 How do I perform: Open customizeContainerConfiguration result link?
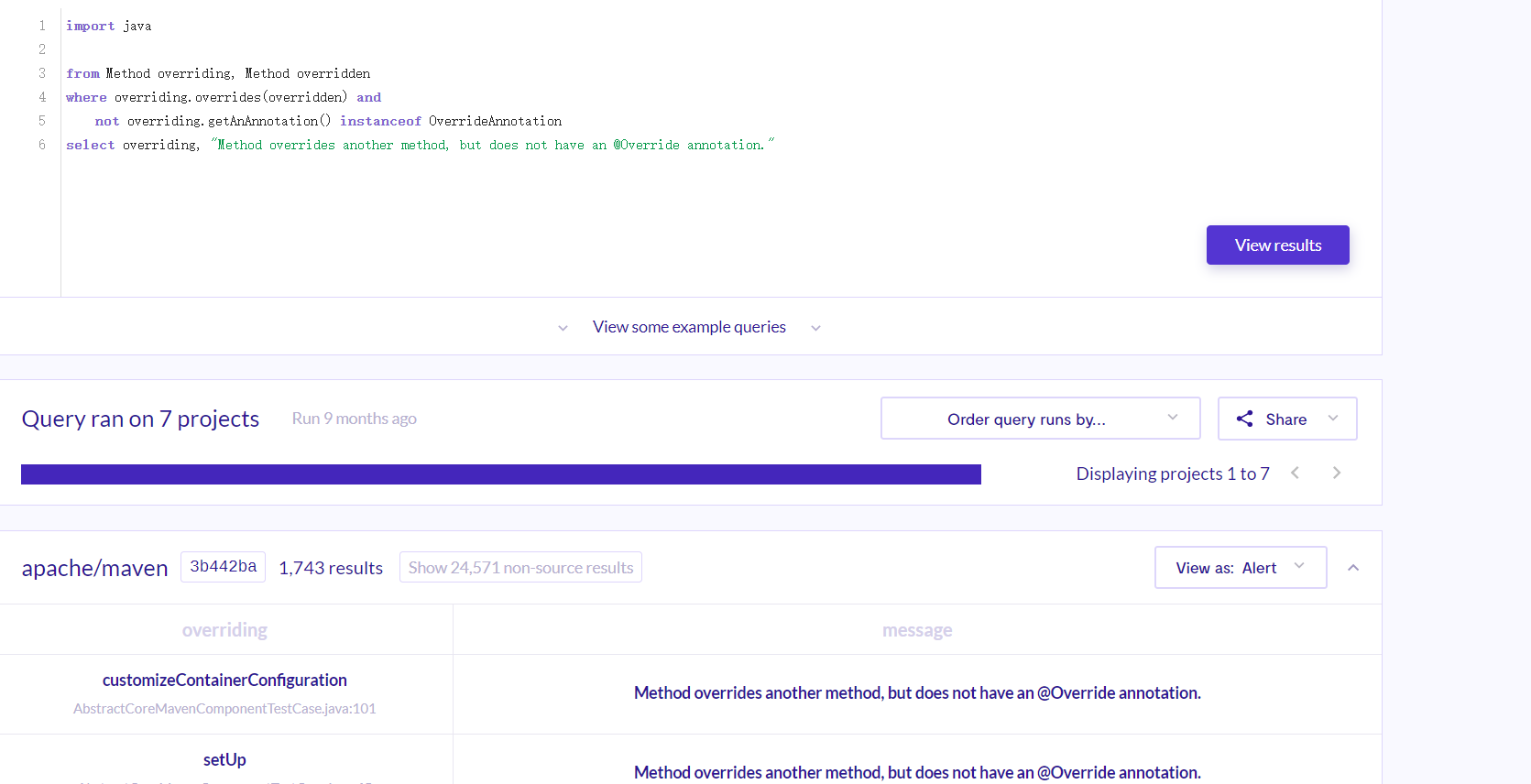(x=224, y=680)
